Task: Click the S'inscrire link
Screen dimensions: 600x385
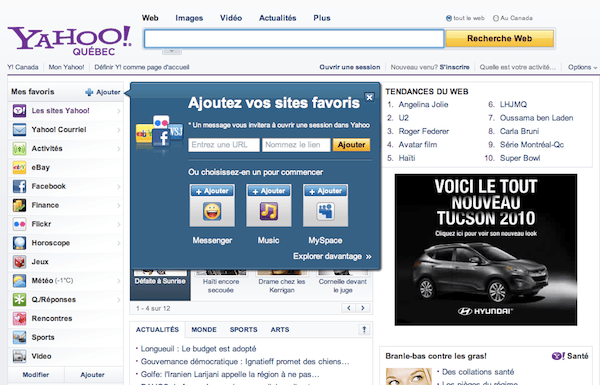Action: click(454, 67)
